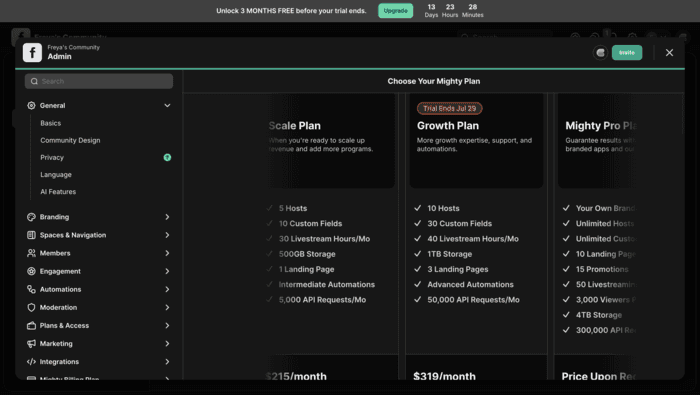Screen dimensions: 700x395
Task: Click the 30 Custom Fields checkmark
Action: pos(418,223)
